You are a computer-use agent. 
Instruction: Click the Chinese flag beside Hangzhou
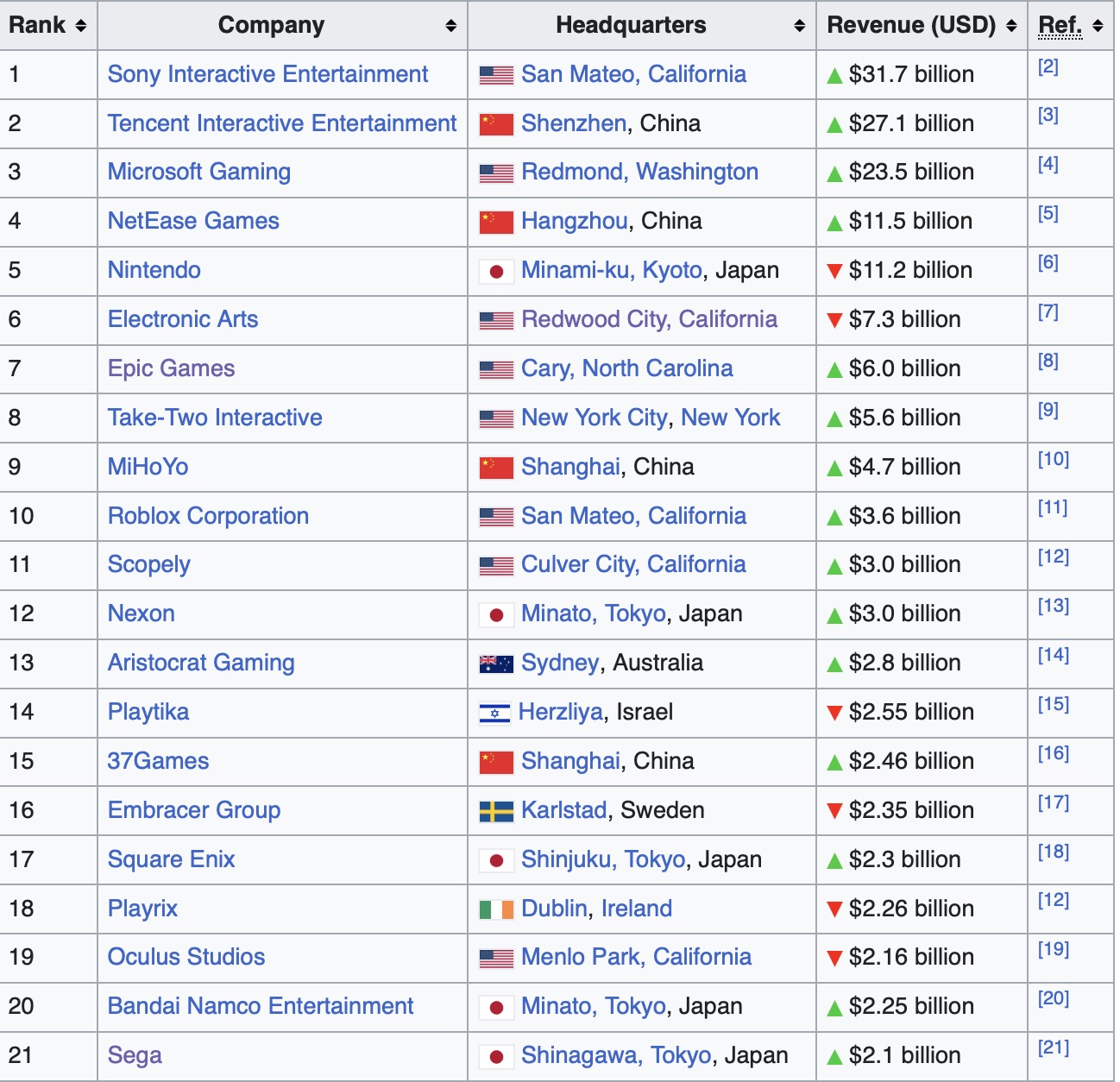pyautogui.click(x=496, y=222)
